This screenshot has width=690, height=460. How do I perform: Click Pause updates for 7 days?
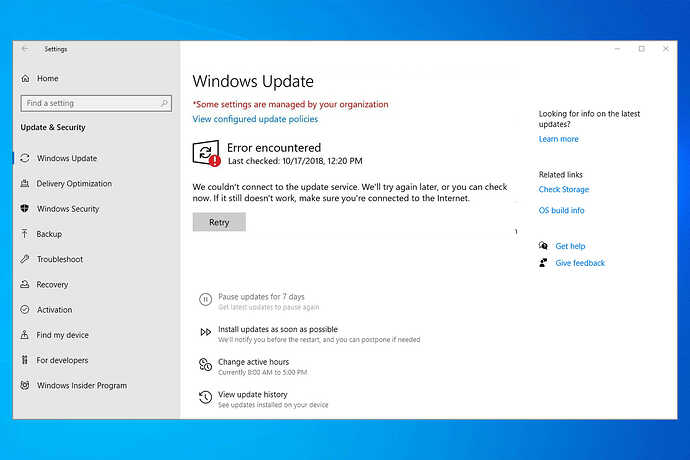(261, 297)
